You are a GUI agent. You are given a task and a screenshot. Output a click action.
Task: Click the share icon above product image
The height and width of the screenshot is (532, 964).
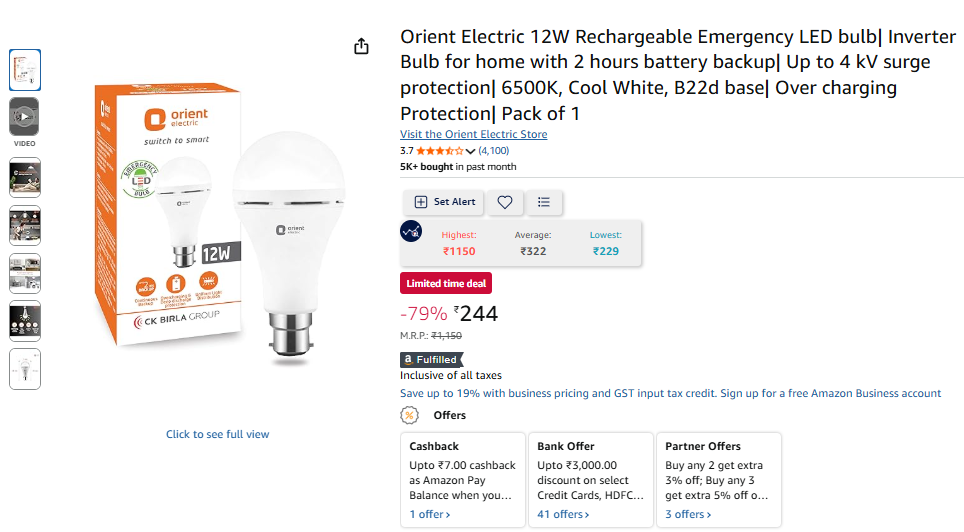[362, 47]
